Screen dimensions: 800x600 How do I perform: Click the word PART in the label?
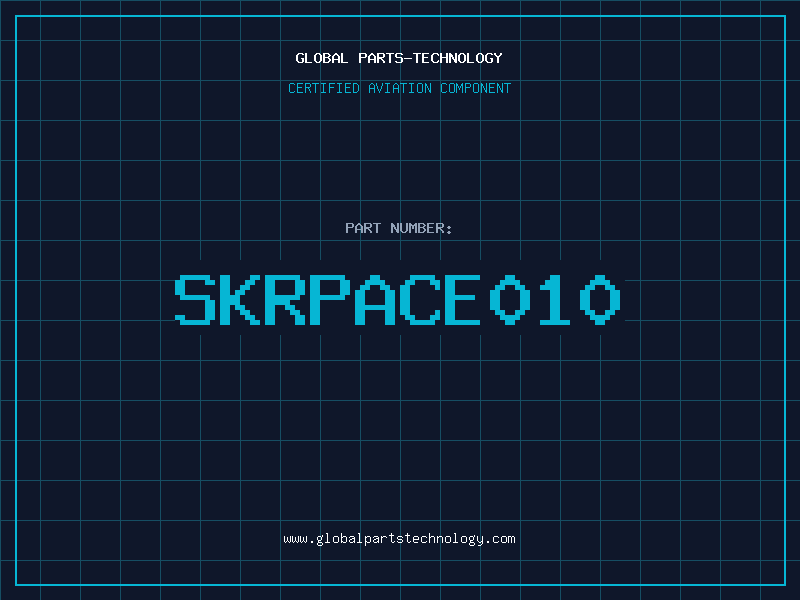[x=363, y=229]
